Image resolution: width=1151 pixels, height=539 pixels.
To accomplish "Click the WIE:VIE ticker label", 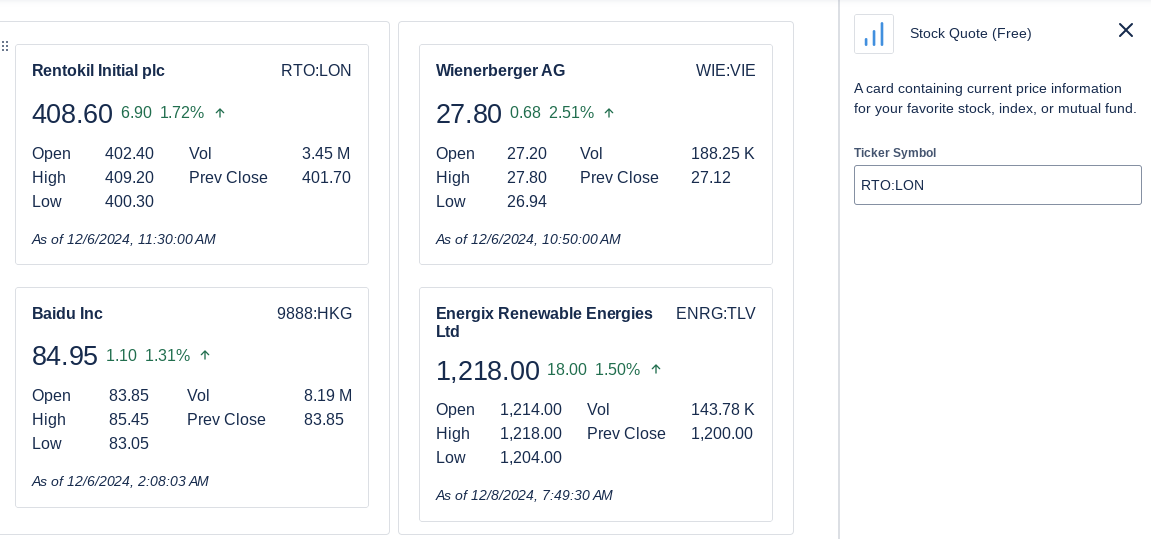I will (x=725, y=70).
